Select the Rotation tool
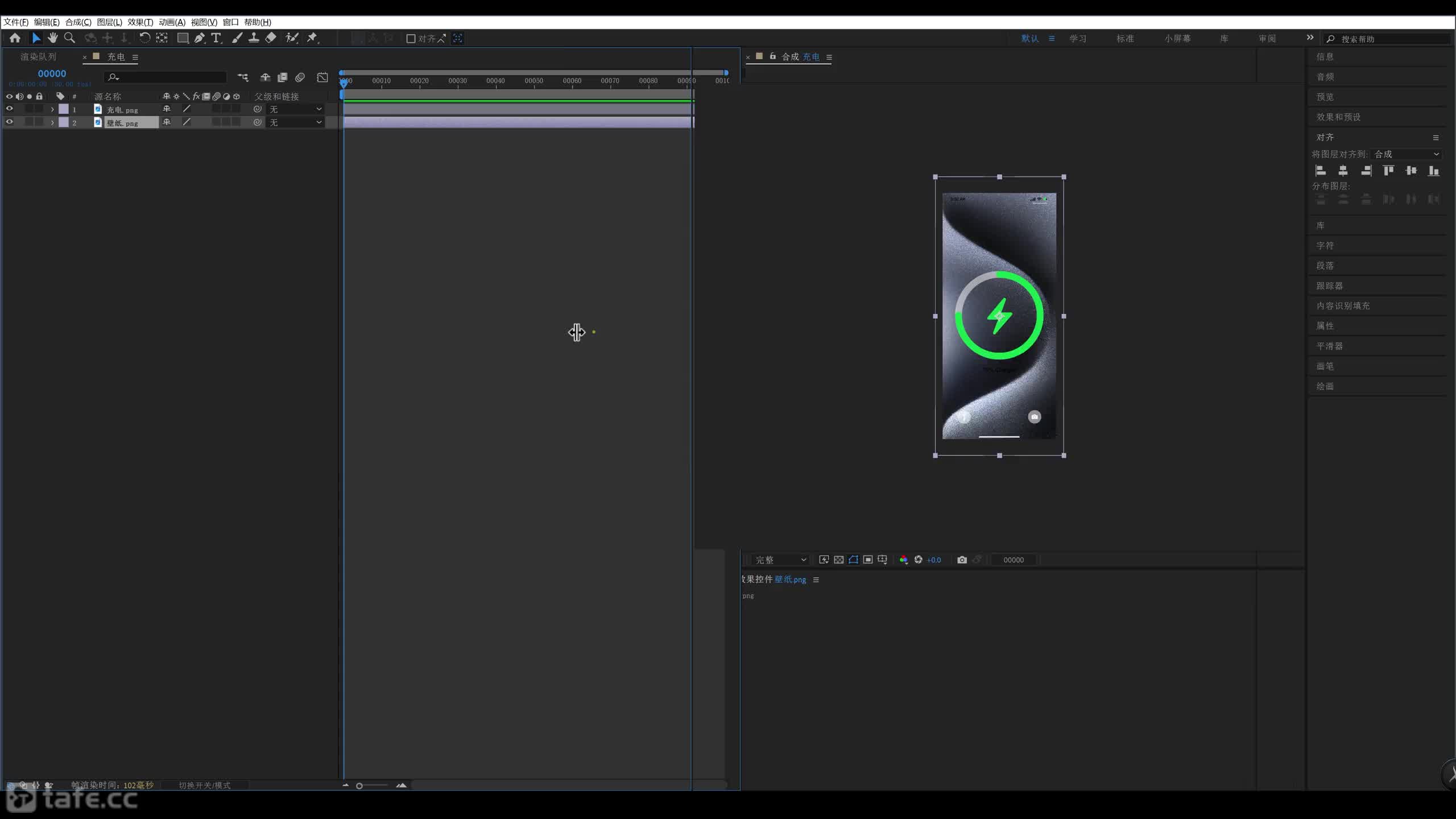The image size is (1456, 819). (144, 38)
